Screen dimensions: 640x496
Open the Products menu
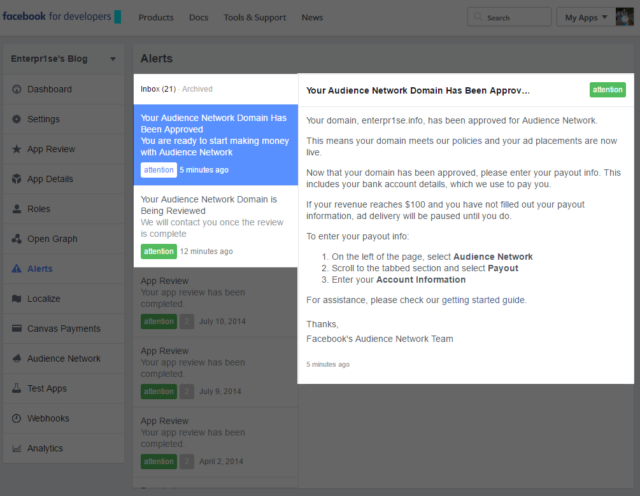[x=156, y=18]
